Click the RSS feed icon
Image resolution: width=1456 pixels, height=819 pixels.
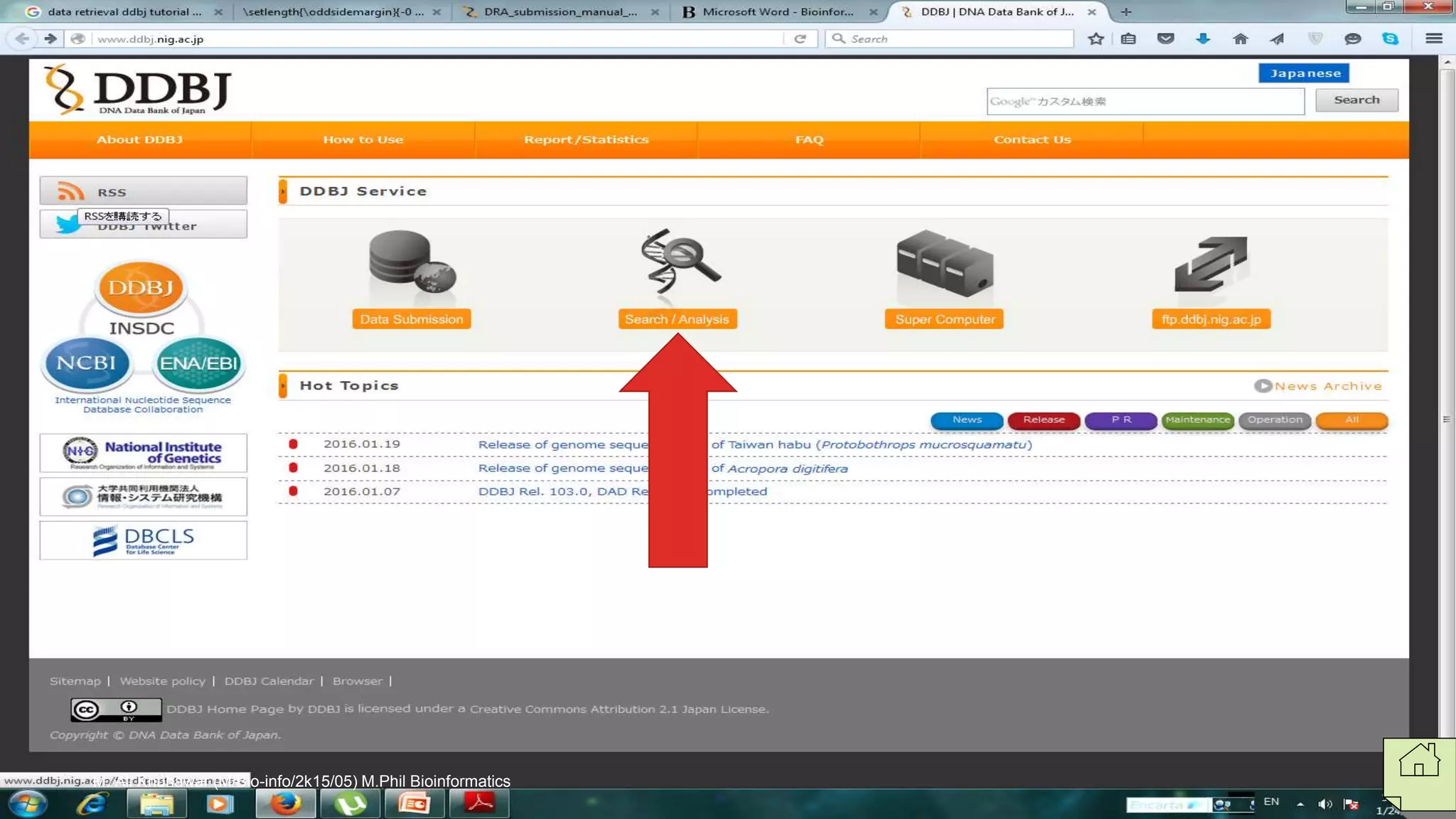point(70,191)
